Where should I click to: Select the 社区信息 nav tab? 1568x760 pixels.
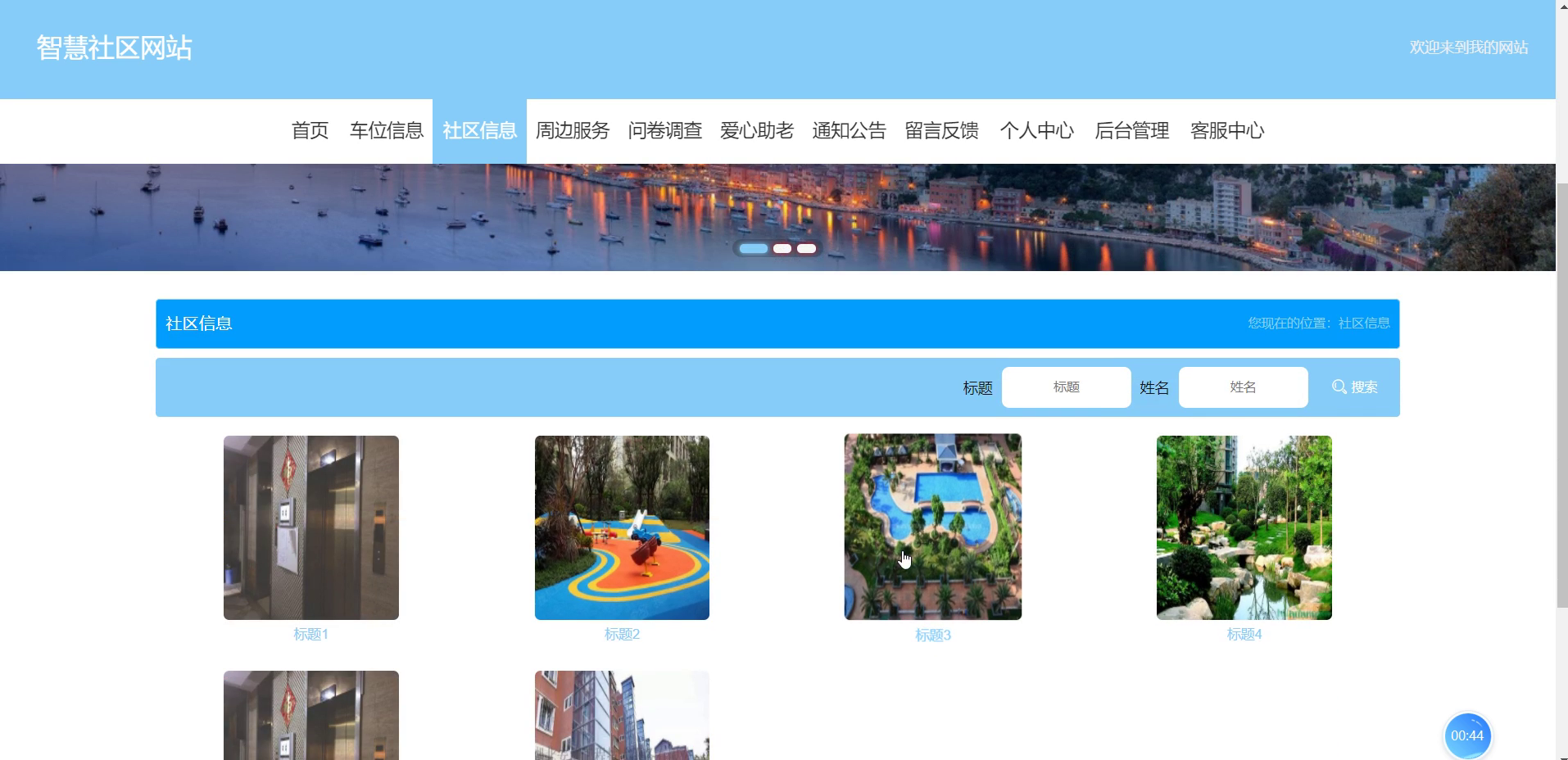[479, 131]
